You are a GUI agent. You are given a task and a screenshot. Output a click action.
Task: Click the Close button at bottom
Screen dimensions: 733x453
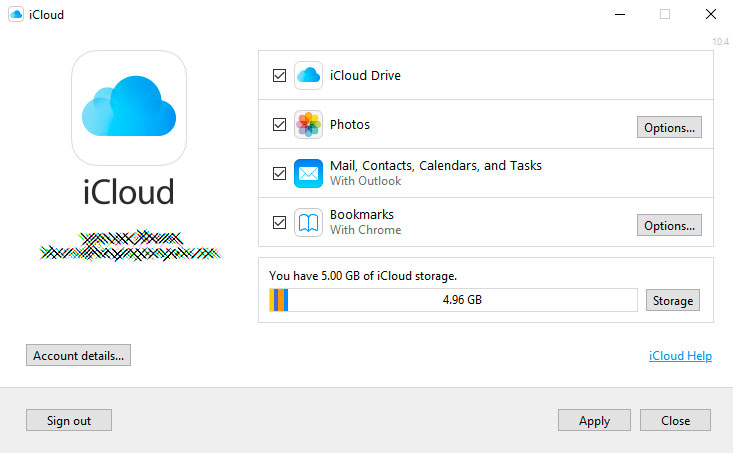(x=675, y=420)
